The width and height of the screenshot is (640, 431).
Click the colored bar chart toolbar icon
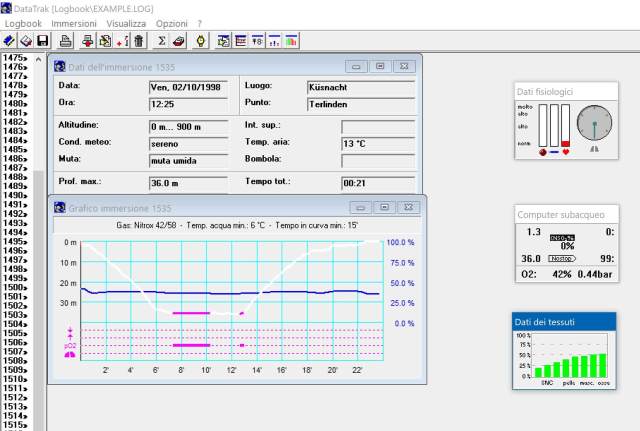291,41
